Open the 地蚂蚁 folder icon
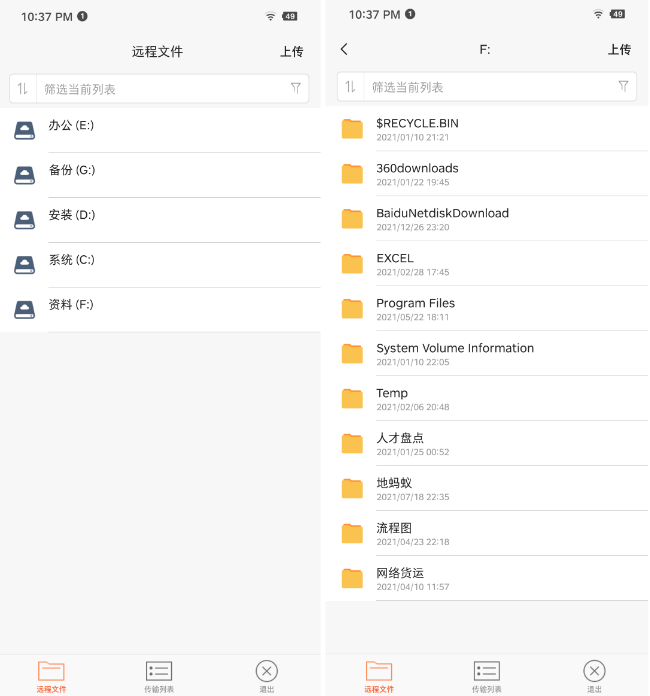Screen dimensions: 650x696 tap(352, 489)
